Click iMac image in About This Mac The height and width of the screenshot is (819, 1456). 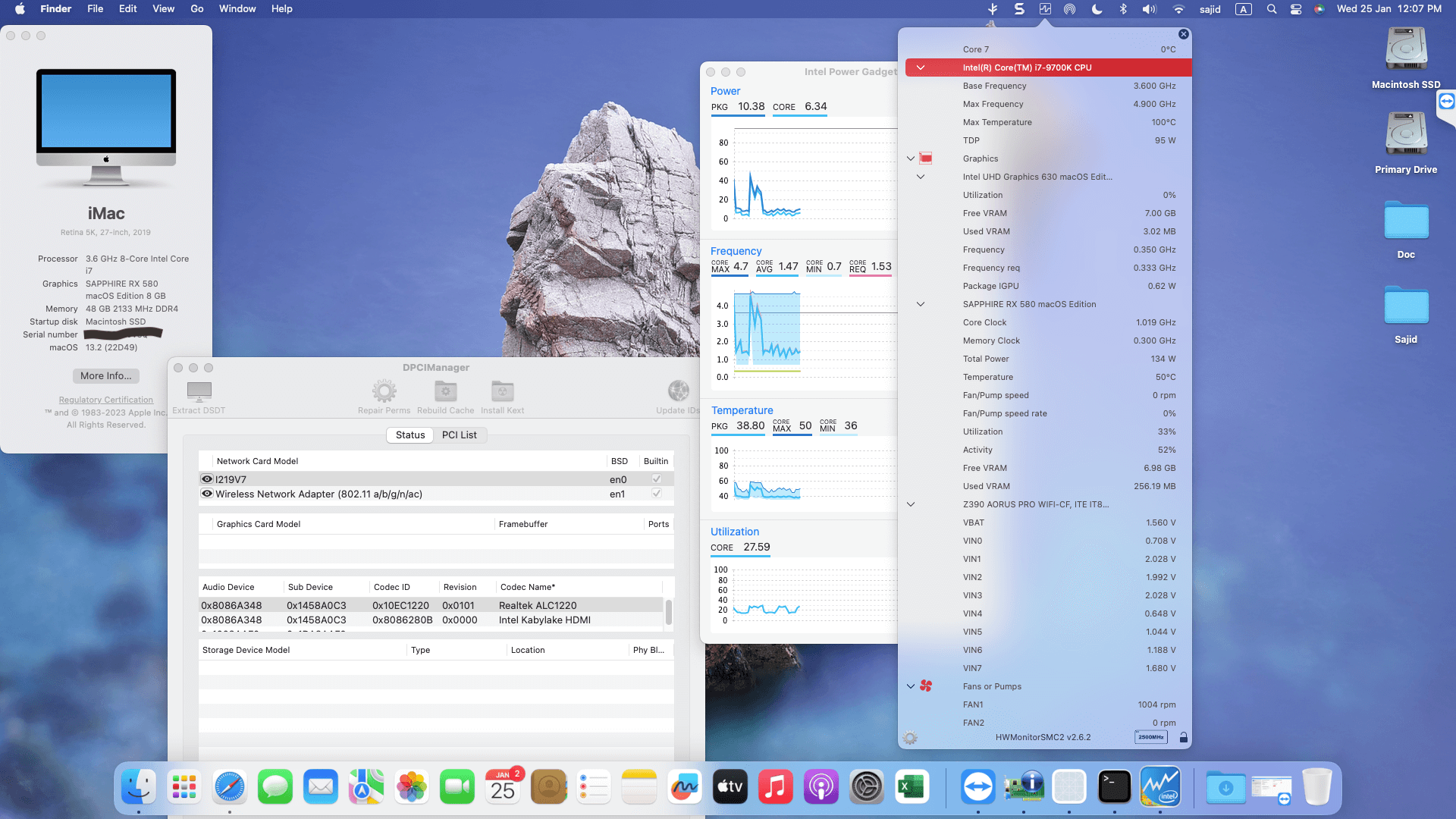click(x=106, y=127)
